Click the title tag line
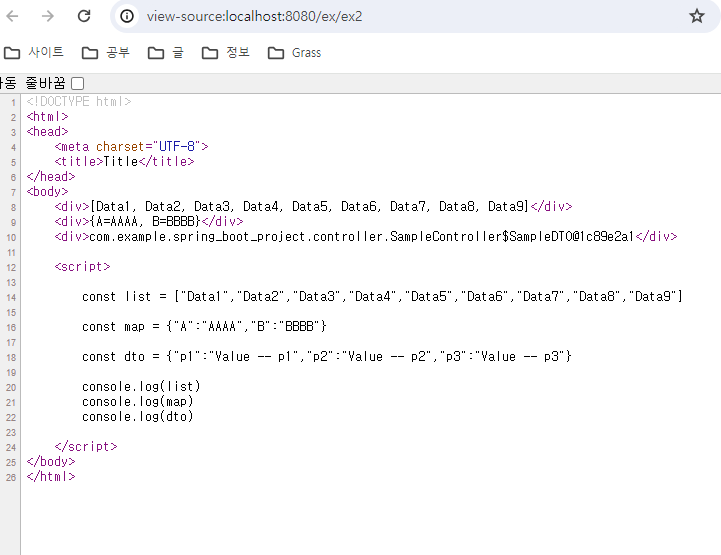This screenshot has height=555, width=721. 124,161
